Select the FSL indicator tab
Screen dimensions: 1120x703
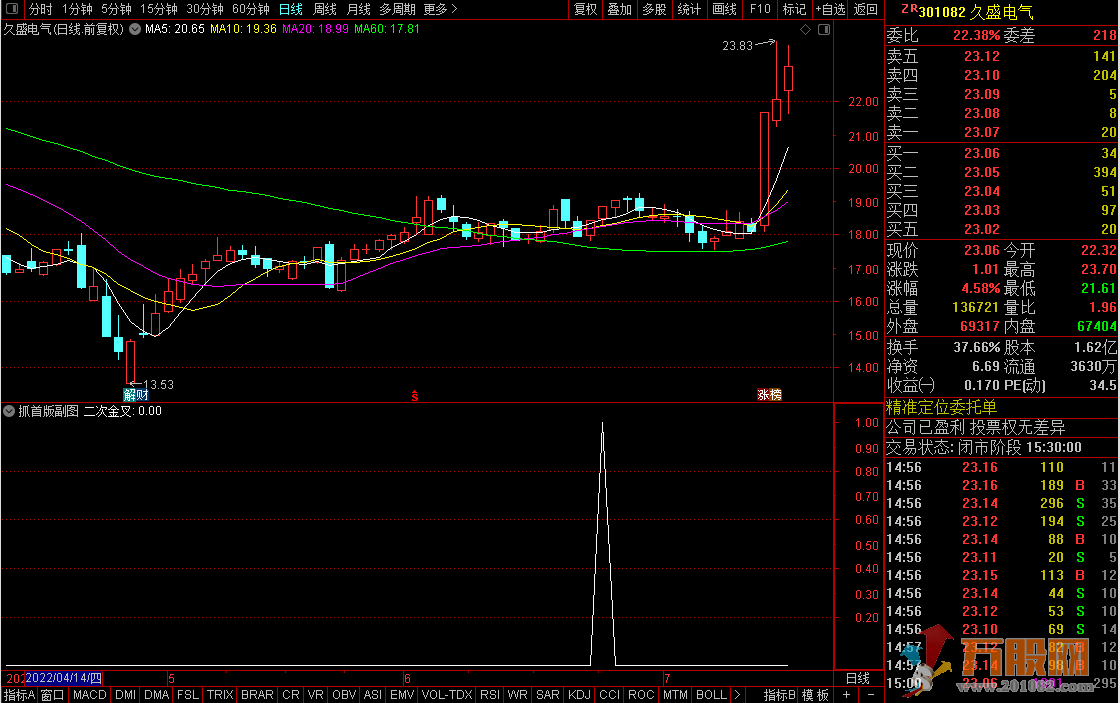188,695
